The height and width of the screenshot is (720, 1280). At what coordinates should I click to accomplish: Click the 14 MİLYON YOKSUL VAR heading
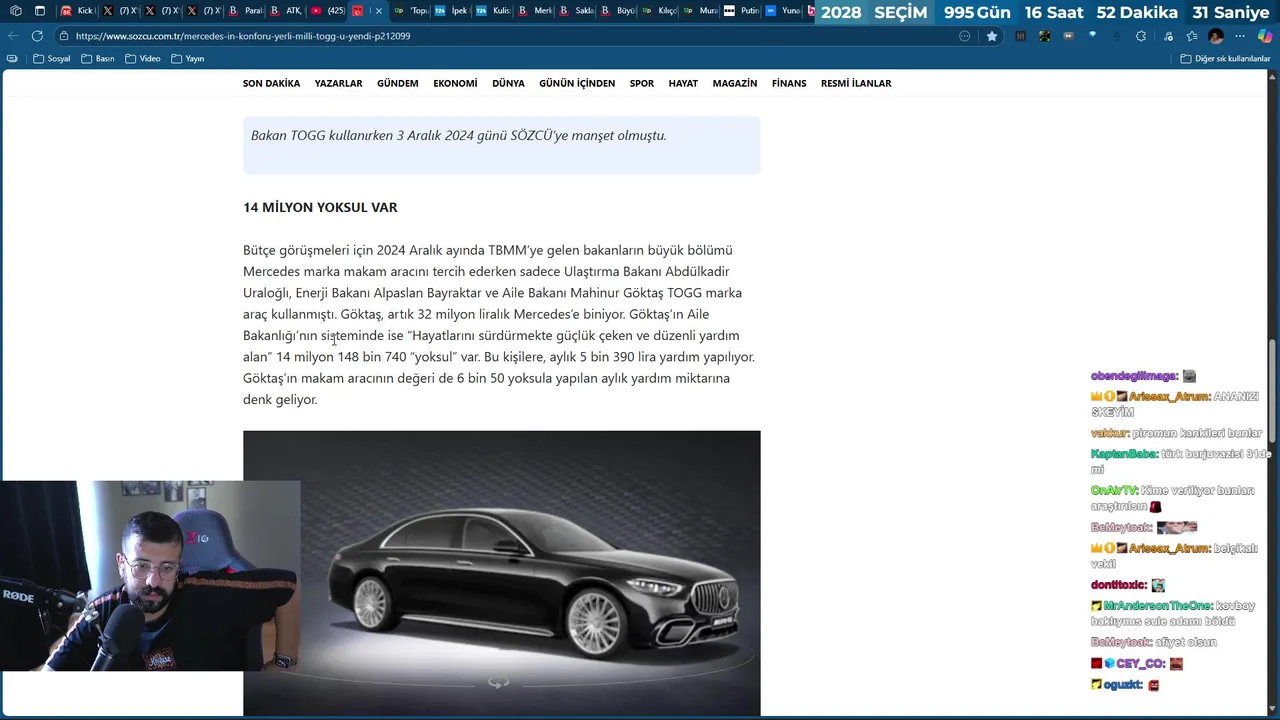(320, 207)
